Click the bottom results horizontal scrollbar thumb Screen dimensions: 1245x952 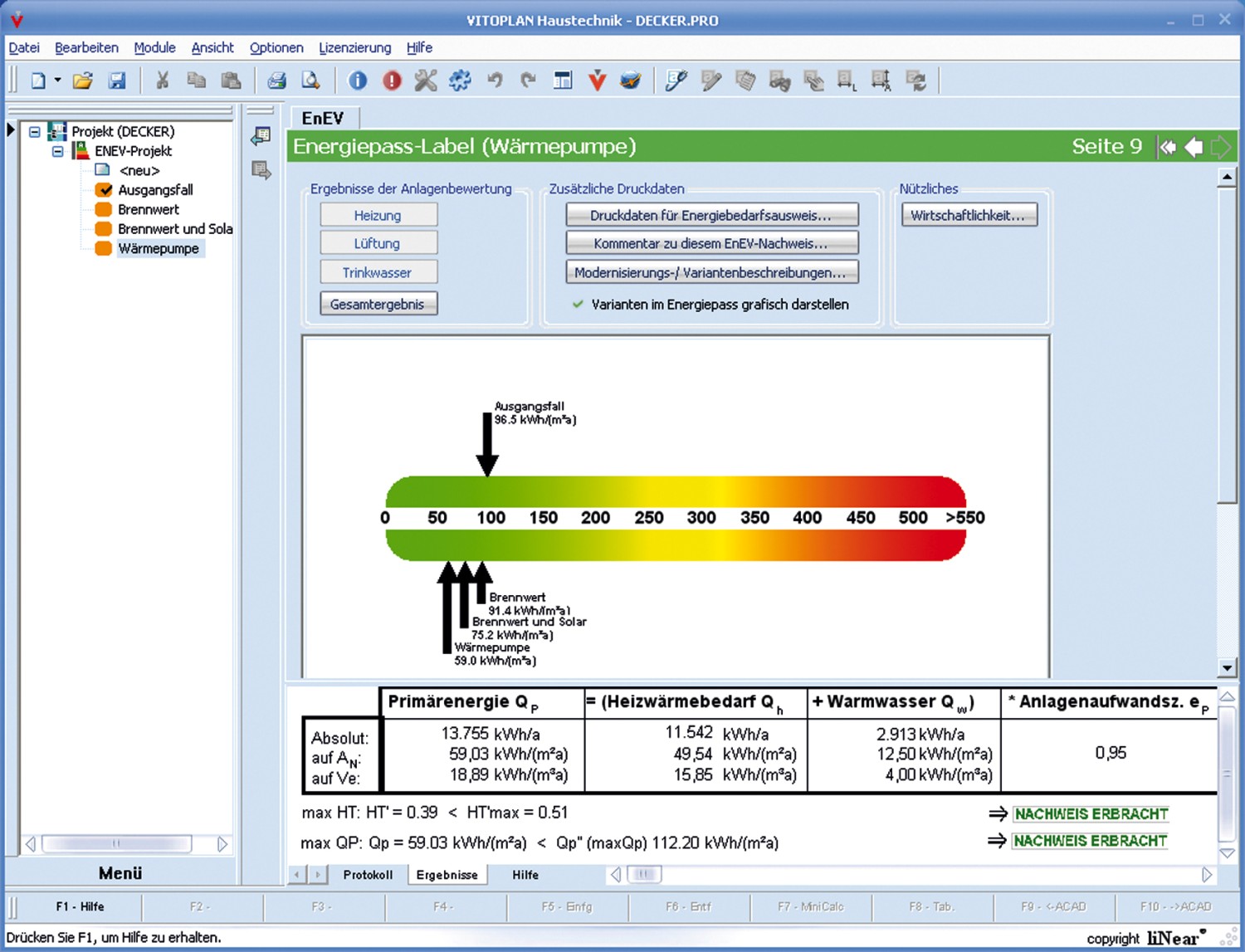tap(645, 874)
